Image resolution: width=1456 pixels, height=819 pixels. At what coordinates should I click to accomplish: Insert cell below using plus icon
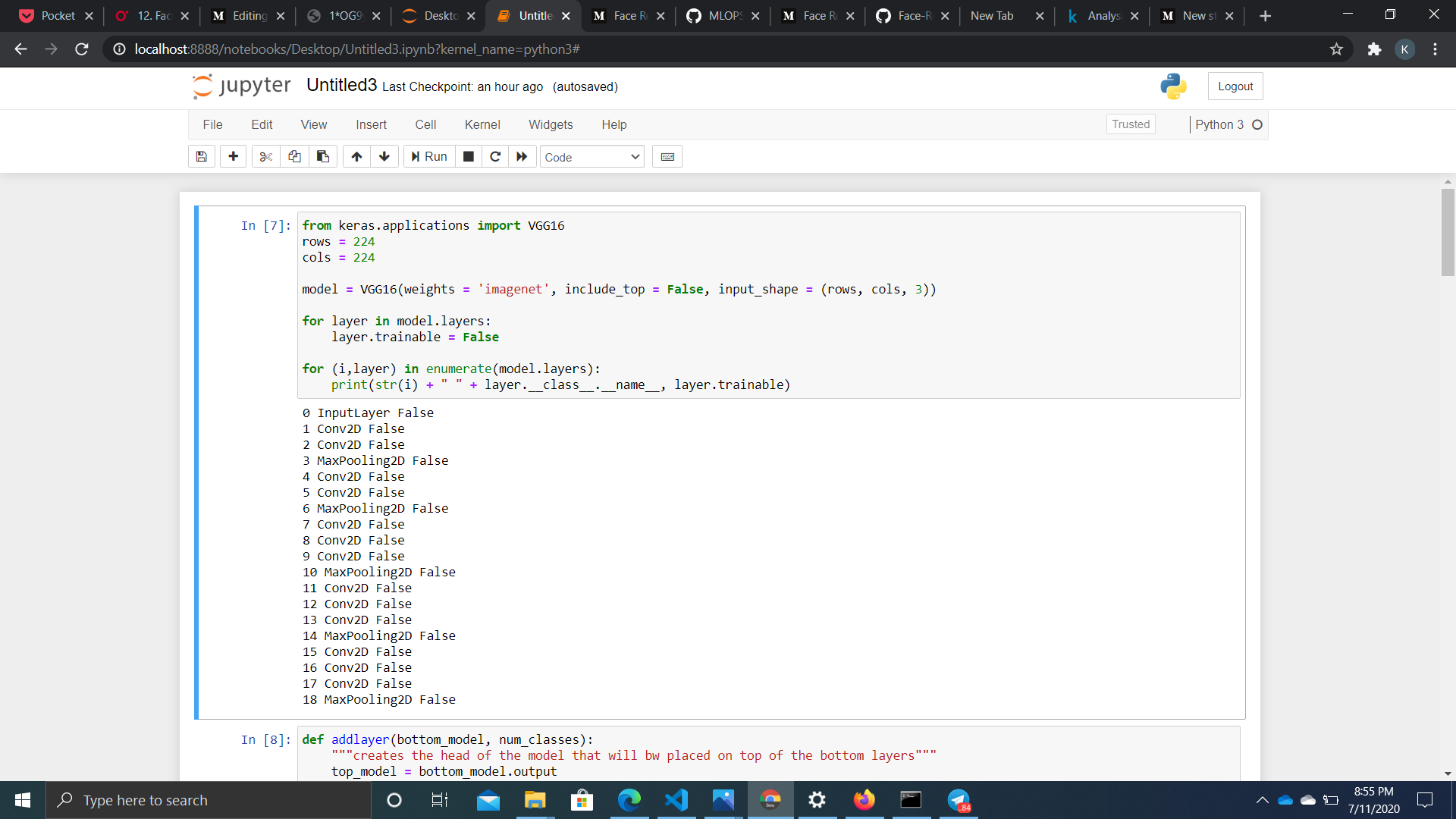click(x=233, y=157)
